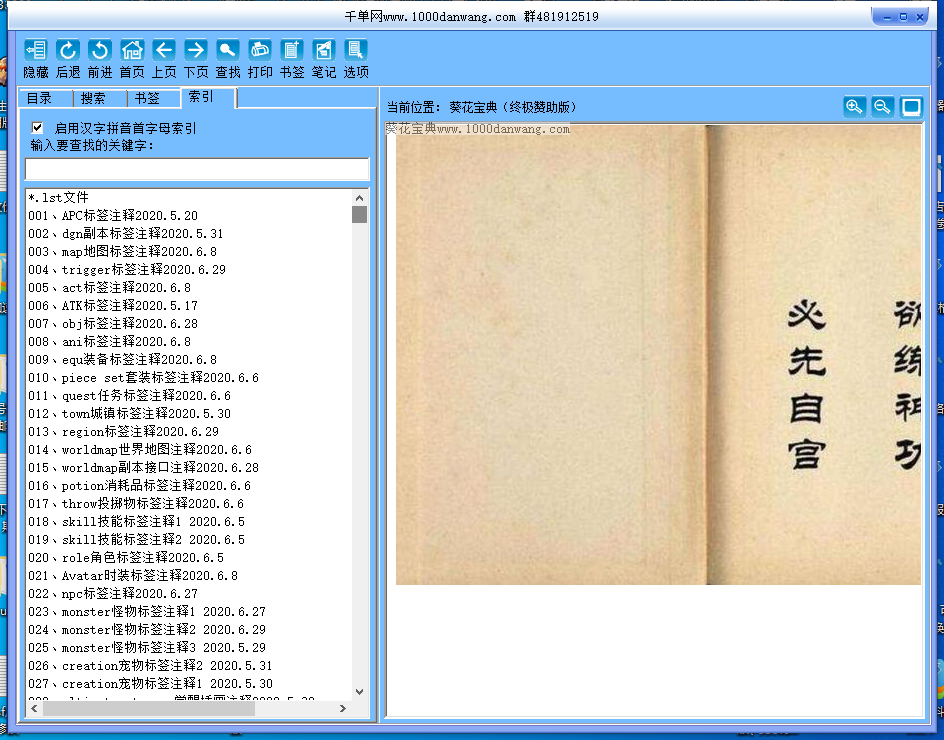The width and height of the screenshot is (944, 740).
Task: Open 004、trigger标签注释2020.6.29
Action: pyautogui.click(x=126, y=270)
